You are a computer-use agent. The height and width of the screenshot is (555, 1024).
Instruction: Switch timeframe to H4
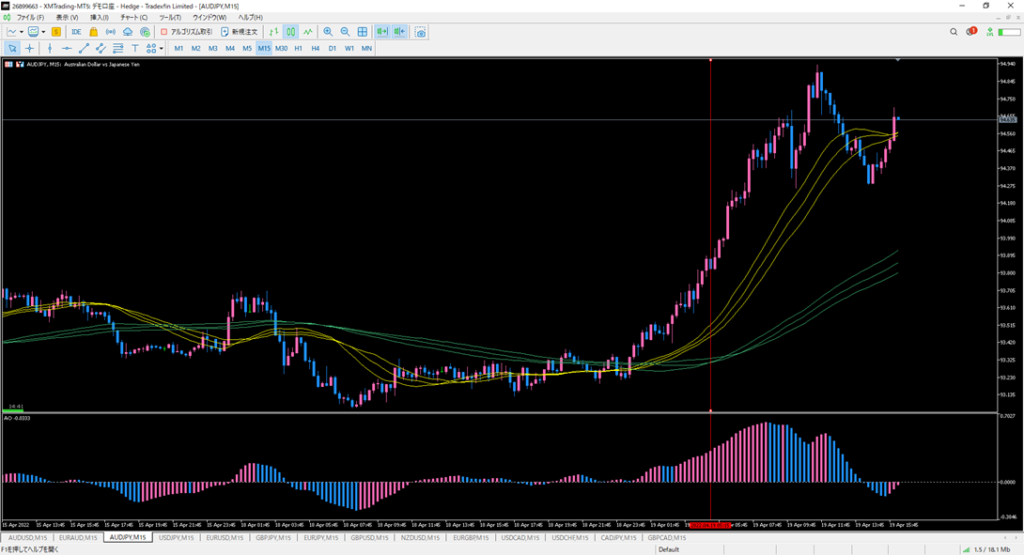(x=315, y=48)
